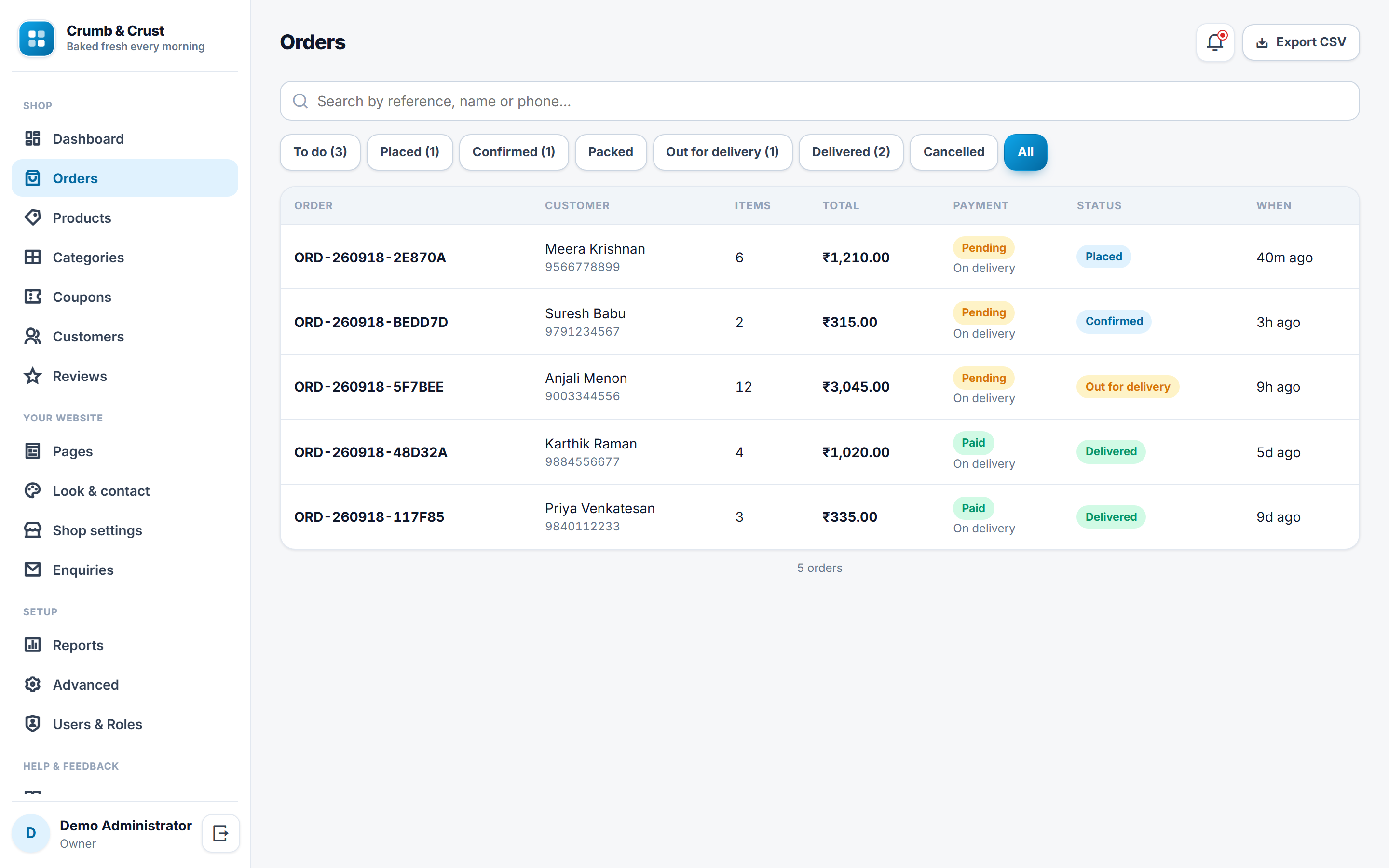This screenshot has height=868, width=1389.
Task: Filter orders by To do (3)
Action: pos(320,152)
